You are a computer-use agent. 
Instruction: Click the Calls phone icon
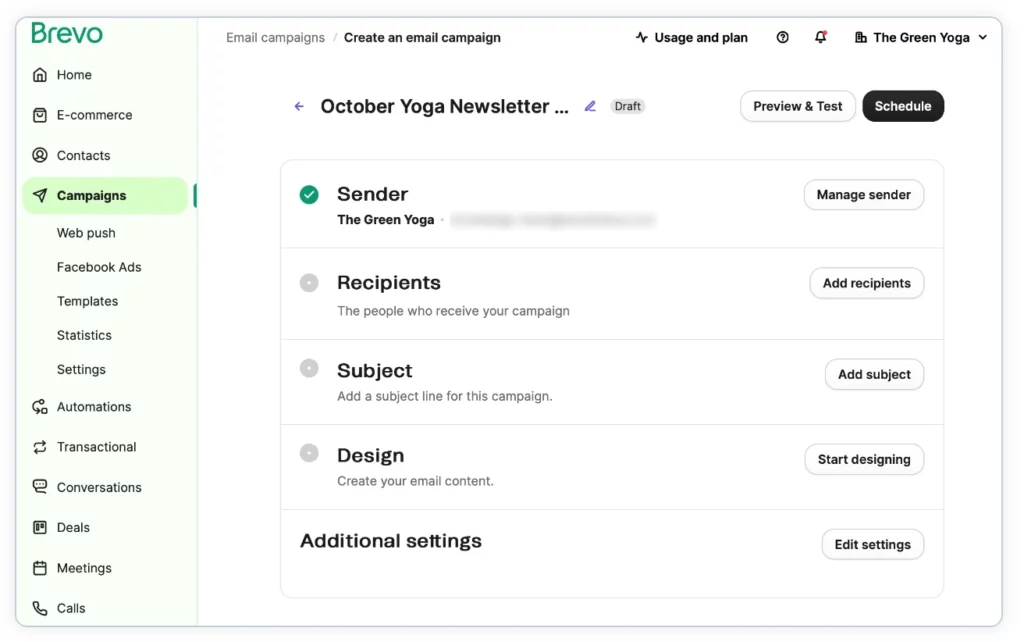click(40, 609)
